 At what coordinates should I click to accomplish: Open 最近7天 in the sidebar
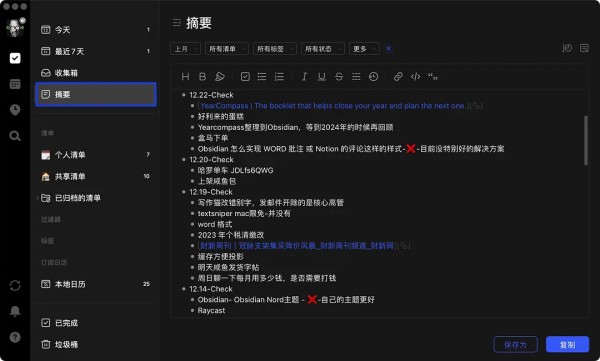coord(96,51)
